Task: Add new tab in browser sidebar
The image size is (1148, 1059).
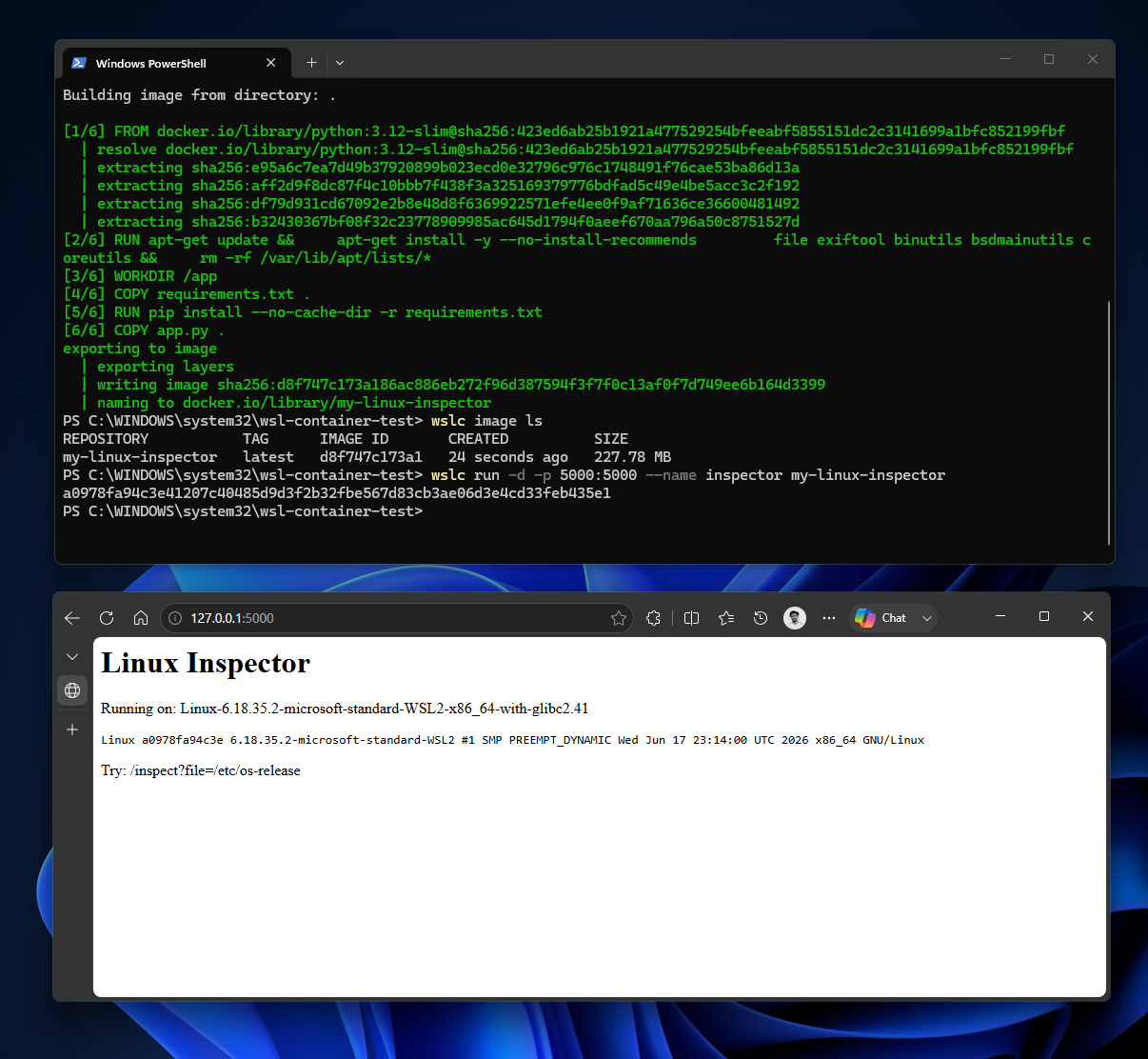Action: pyautogui.click(x=72, y=729)
